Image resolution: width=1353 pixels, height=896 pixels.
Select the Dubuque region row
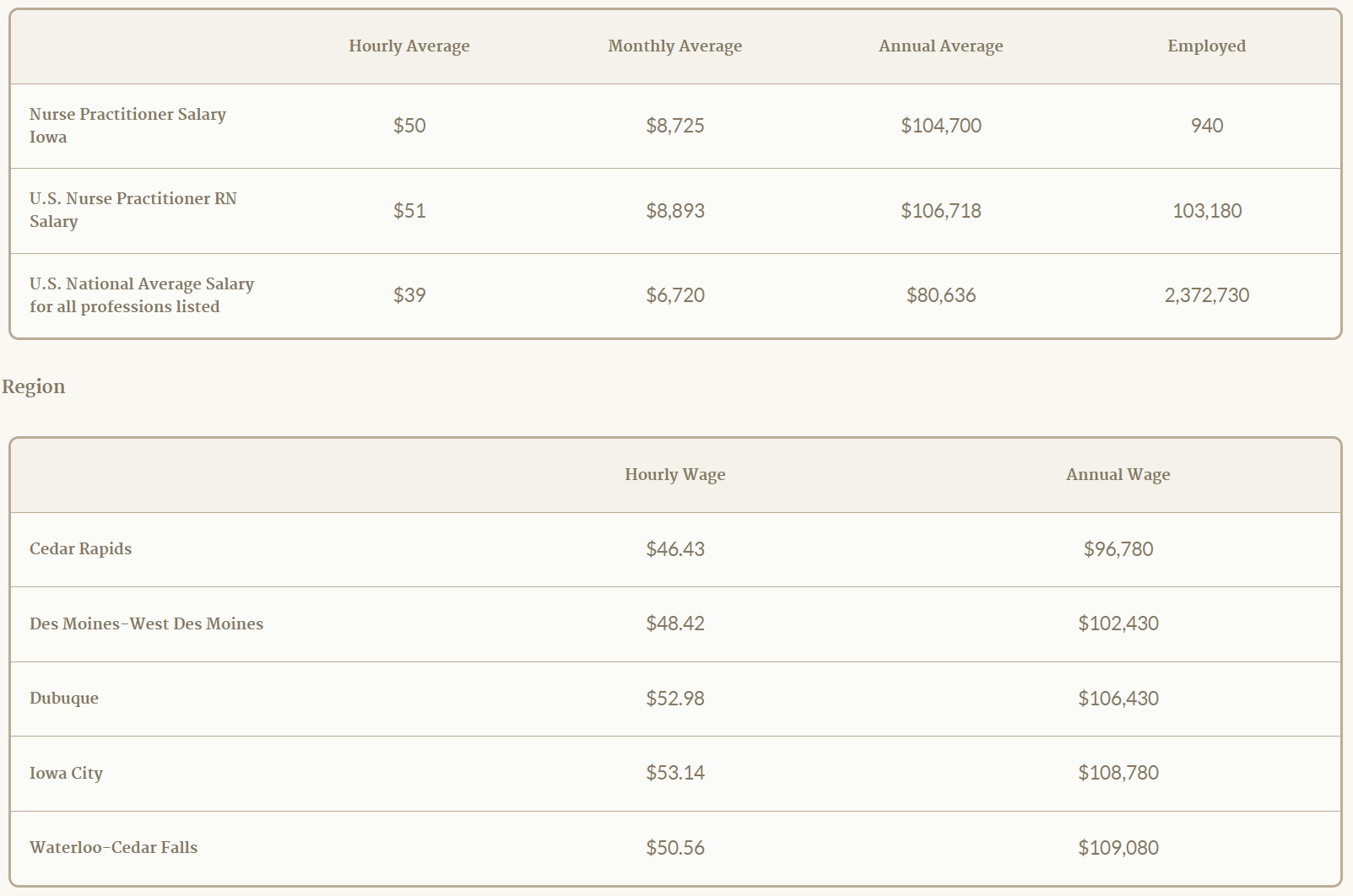pos(675,699)
